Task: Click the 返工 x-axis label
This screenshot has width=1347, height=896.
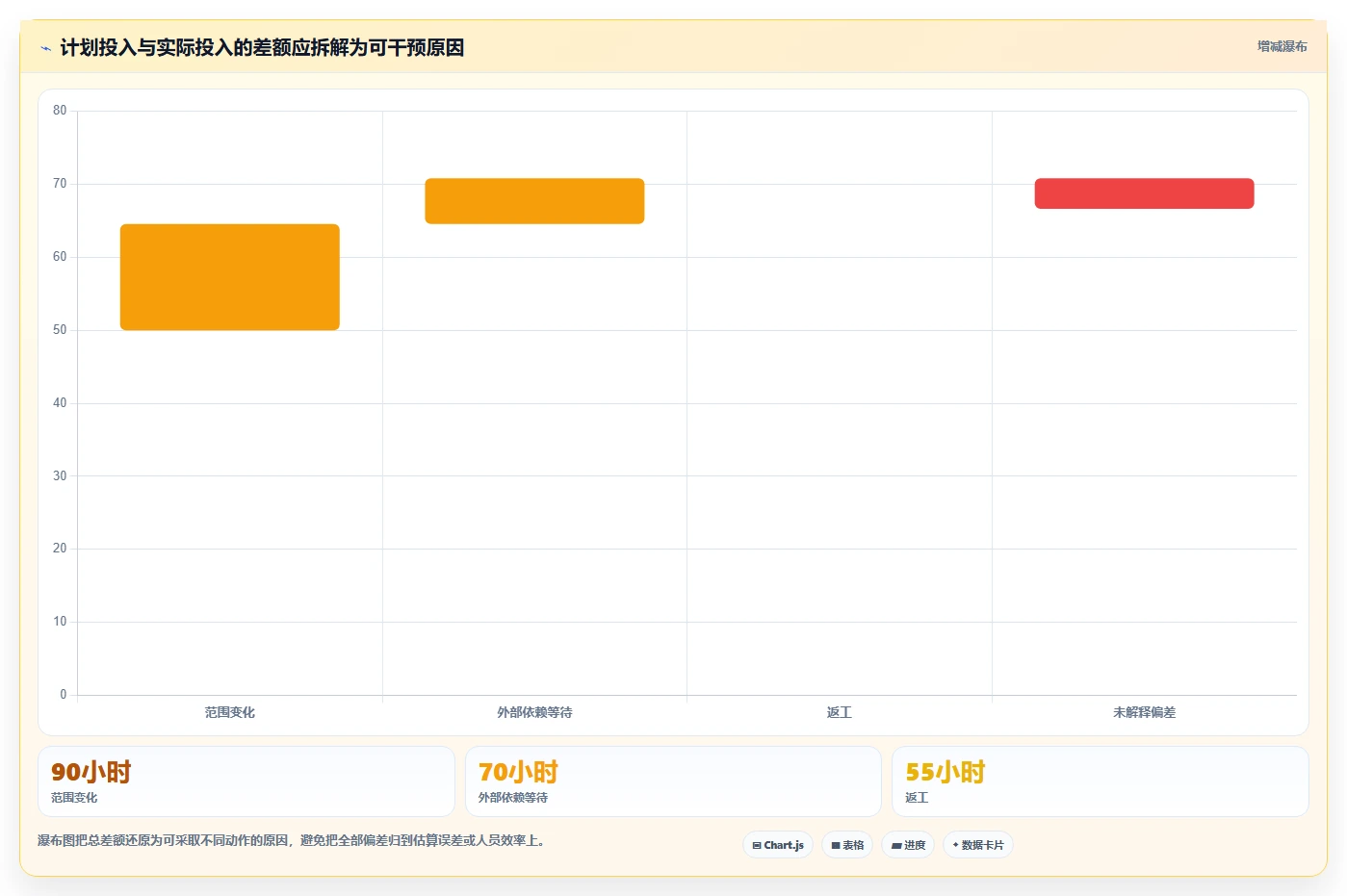Action: tap(840, 712)
